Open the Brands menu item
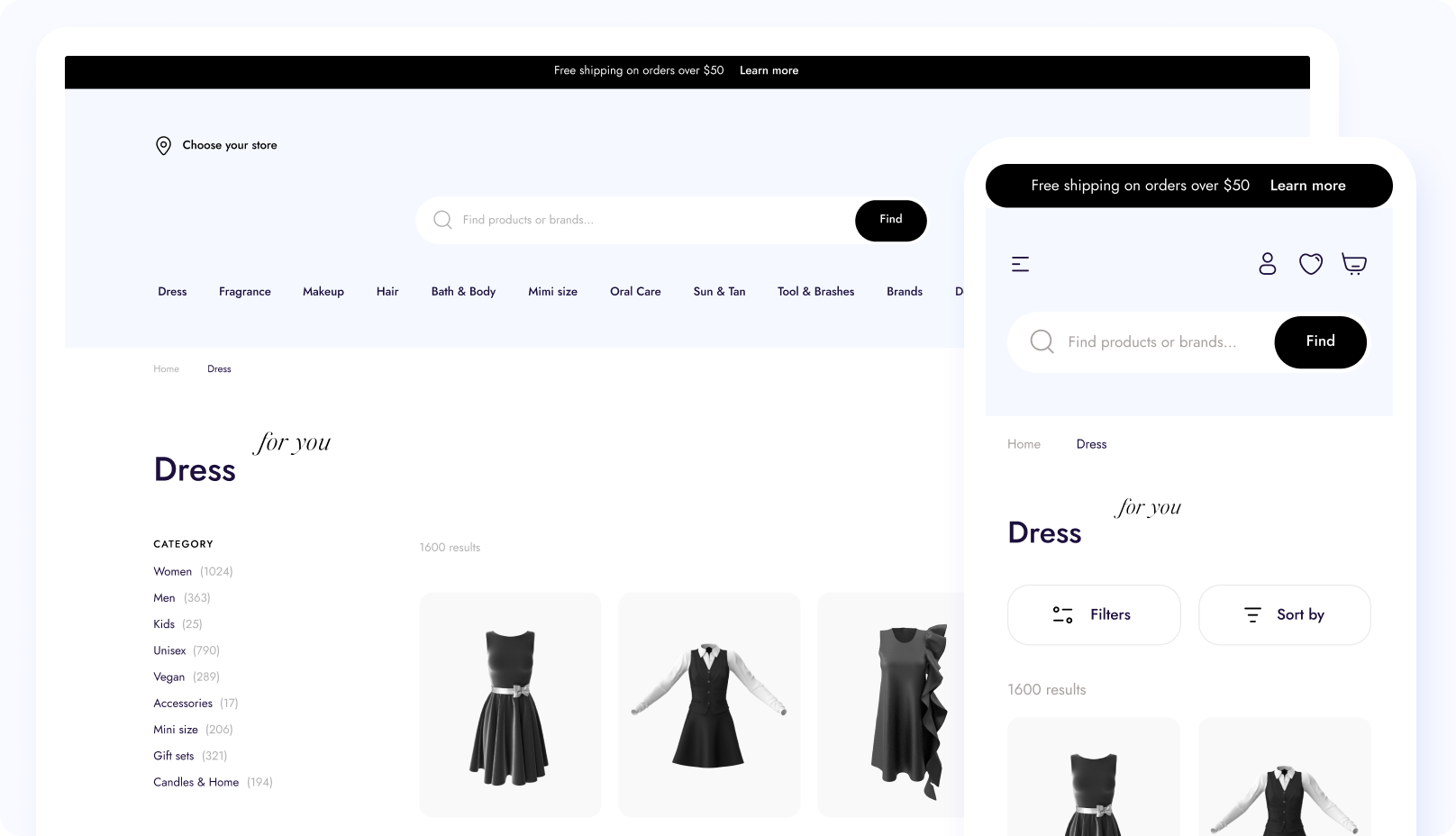The height and width of the screenshot is (836, 1456). click(904, 291)
